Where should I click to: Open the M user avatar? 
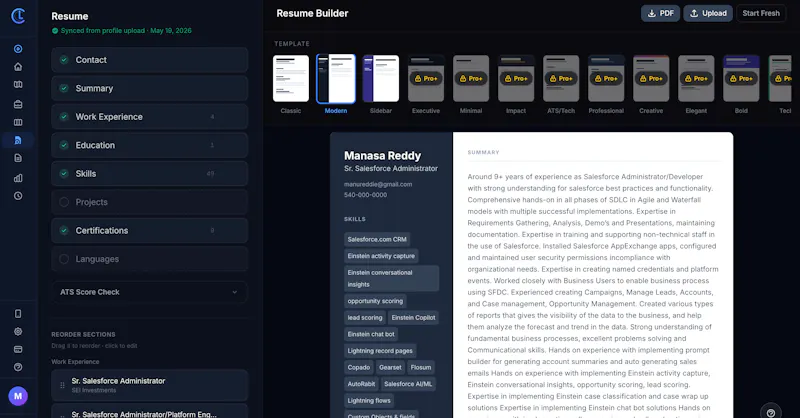tap(18, 396)
